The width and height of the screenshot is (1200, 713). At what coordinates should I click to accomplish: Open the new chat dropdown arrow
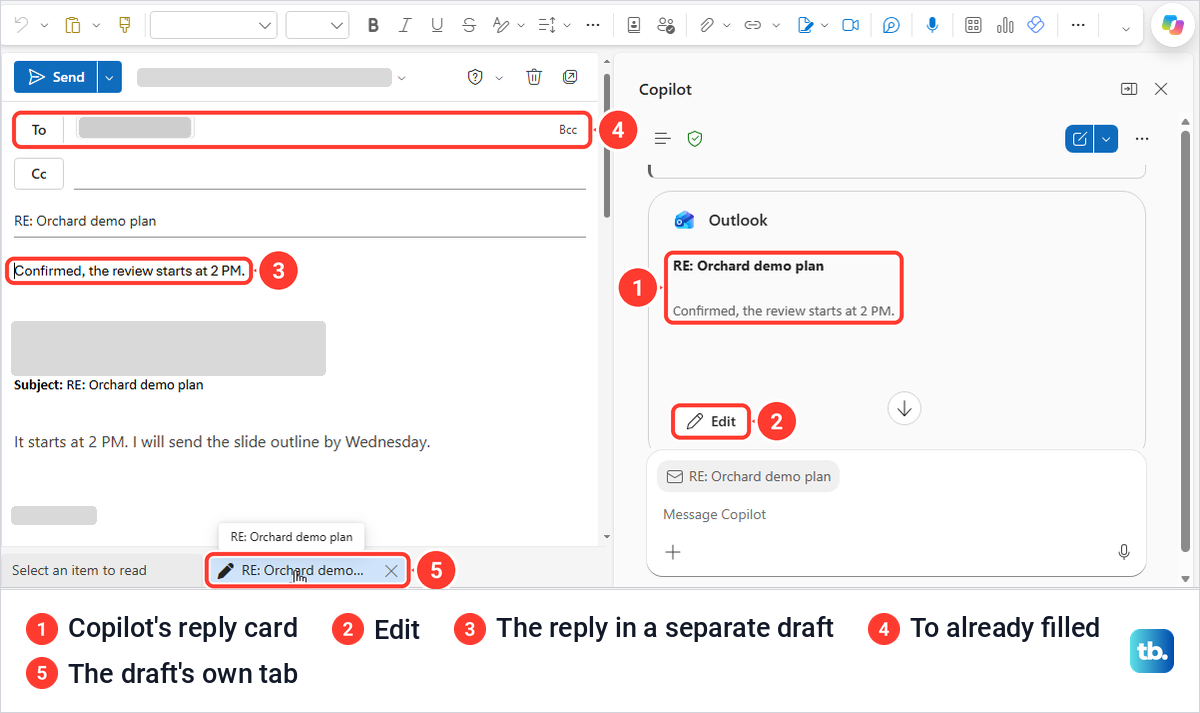(1106, 139)
